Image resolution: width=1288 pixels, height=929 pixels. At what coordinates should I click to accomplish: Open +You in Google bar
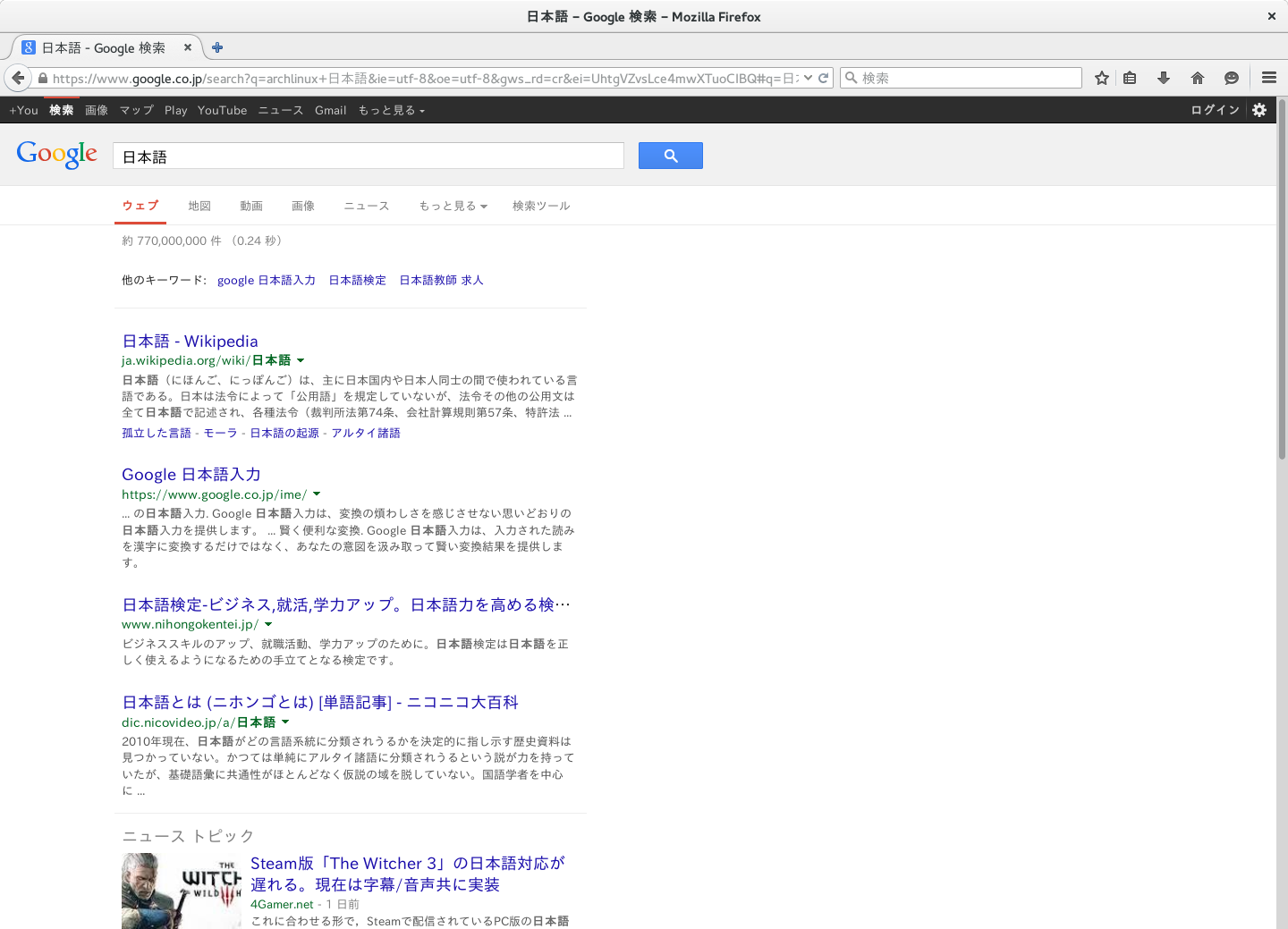coord(23,110)
